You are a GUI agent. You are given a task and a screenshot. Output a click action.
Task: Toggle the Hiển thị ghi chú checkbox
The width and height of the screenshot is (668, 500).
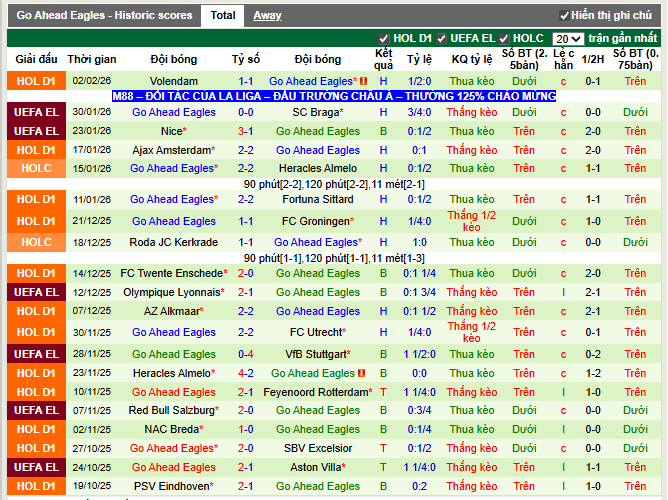(564, 16)
